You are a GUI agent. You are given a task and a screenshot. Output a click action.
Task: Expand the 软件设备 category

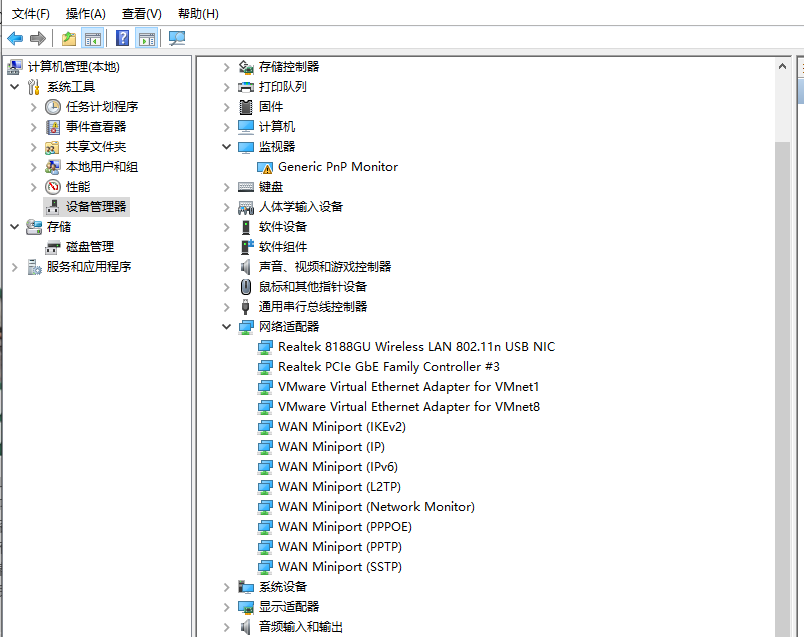click(227, 227)
